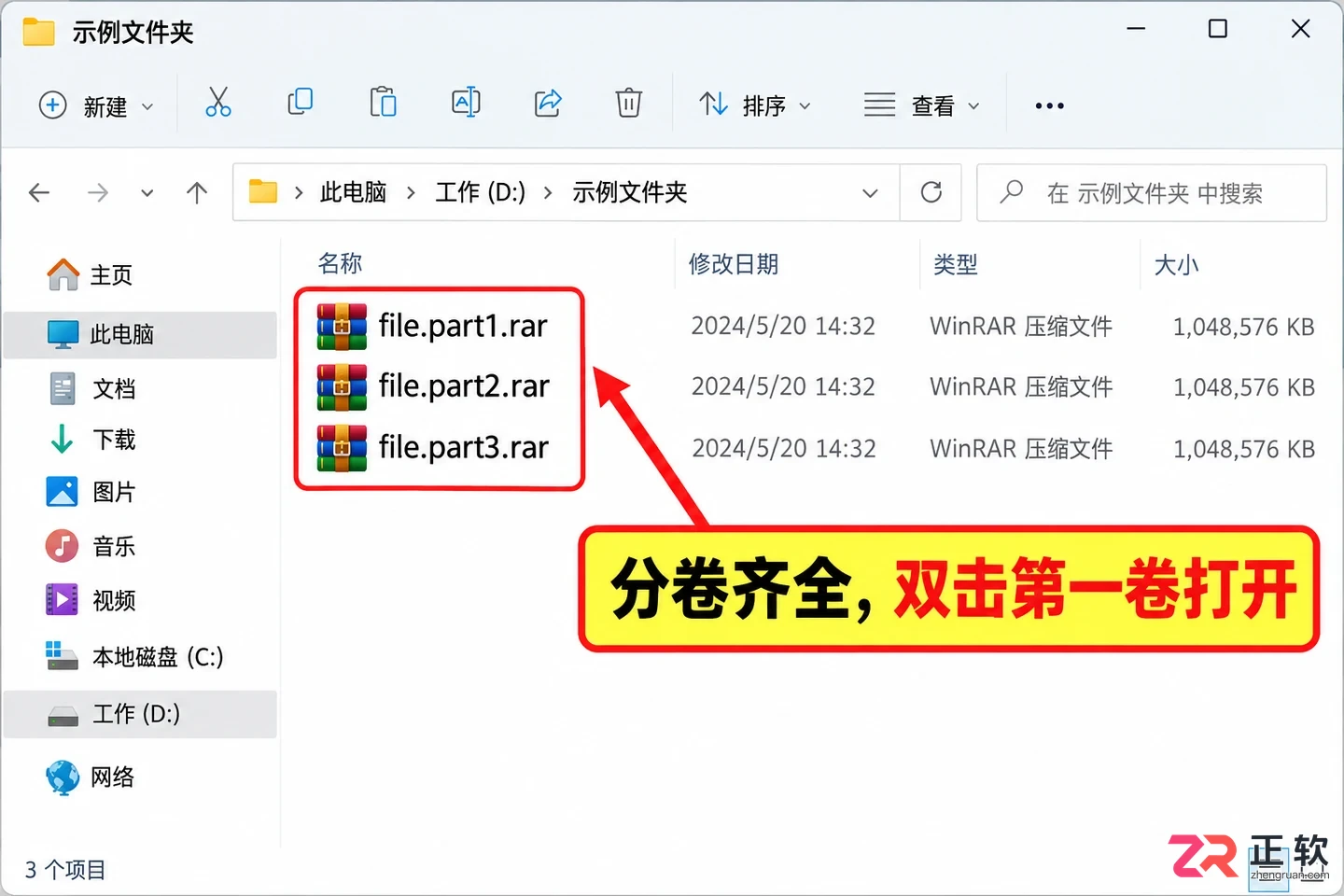Go forward with the right arrow
The height and width of the screenshot is (896, 1344).
pos(97,193)
